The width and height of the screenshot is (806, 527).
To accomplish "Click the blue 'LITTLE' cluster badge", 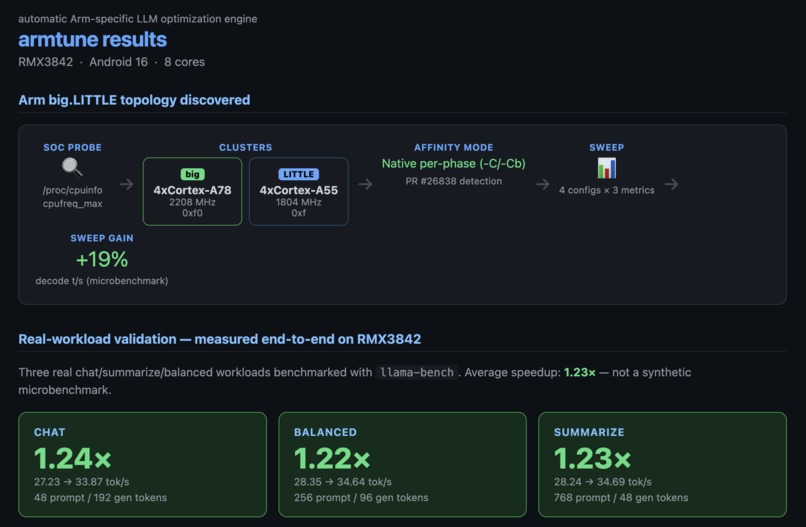I will pyautogui.click(x=299, y=174).
